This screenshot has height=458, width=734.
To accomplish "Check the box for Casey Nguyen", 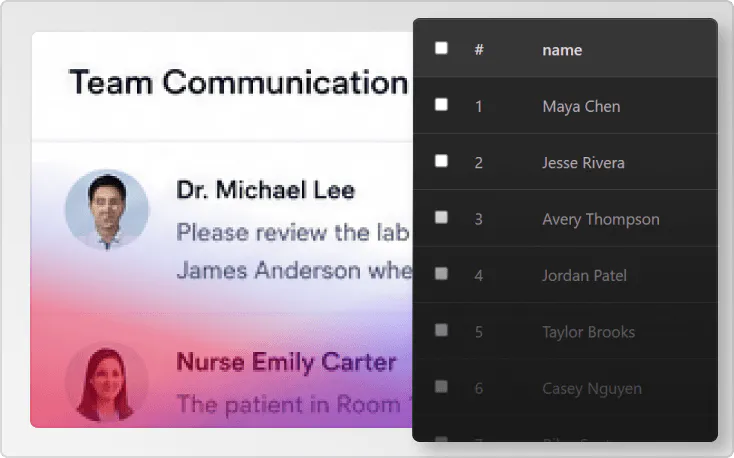I will [x=441, y=387].
